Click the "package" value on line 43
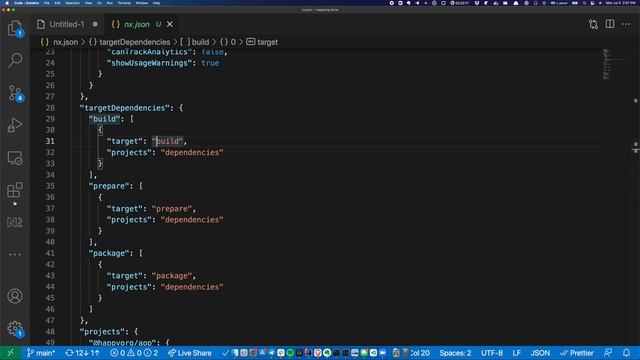This screenshot has height=360, width=640. (172, 276)
